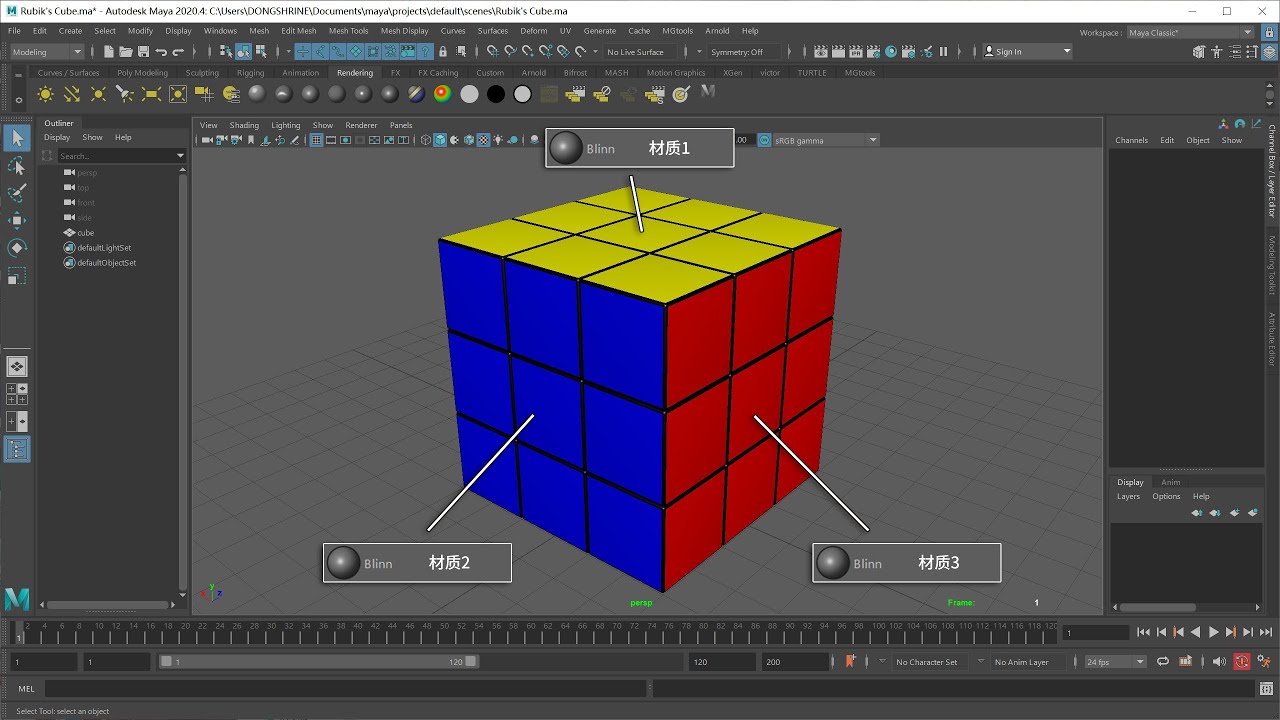Toggle the viewport grid display
The height and width of the screenshot is (720, 1280).
coord(316,140)
